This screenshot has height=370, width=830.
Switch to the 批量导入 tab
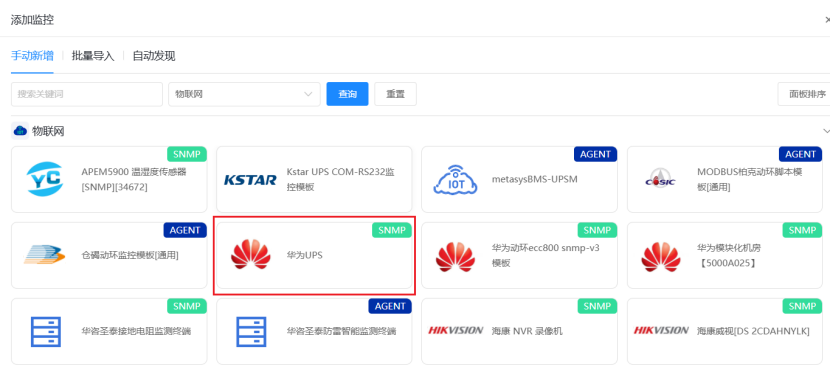click(x=93, y=56)
